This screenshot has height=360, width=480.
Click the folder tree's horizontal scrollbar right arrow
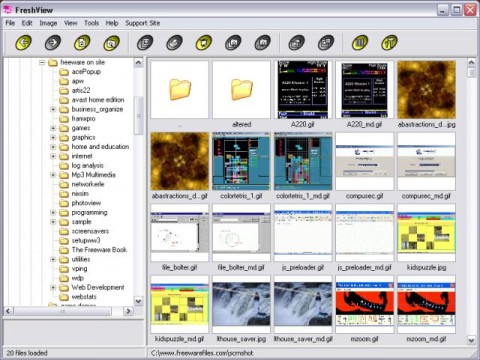click(x=128, y=311)
